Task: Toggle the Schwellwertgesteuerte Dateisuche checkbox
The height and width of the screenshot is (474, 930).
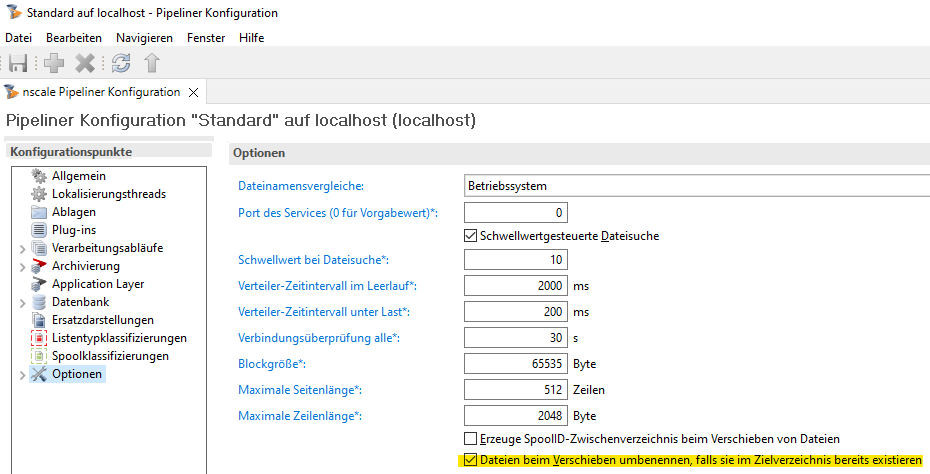Action: pos(472,236)
